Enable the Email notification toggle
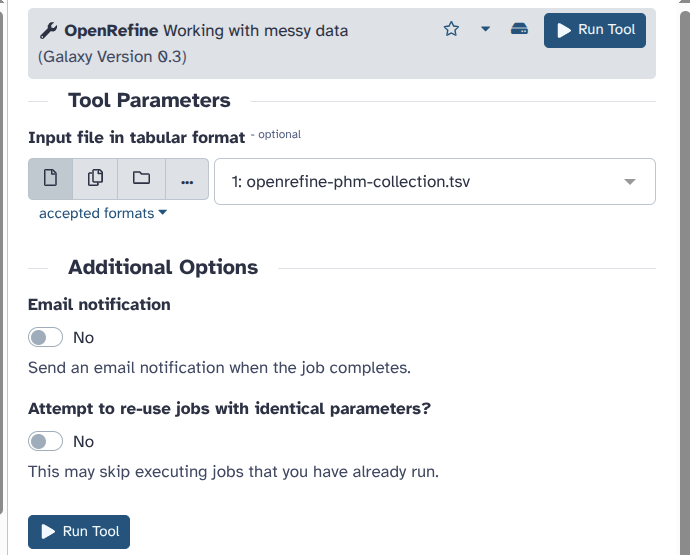Image resolution: width=690 pixels, height=555 pixels. point(46,338)
